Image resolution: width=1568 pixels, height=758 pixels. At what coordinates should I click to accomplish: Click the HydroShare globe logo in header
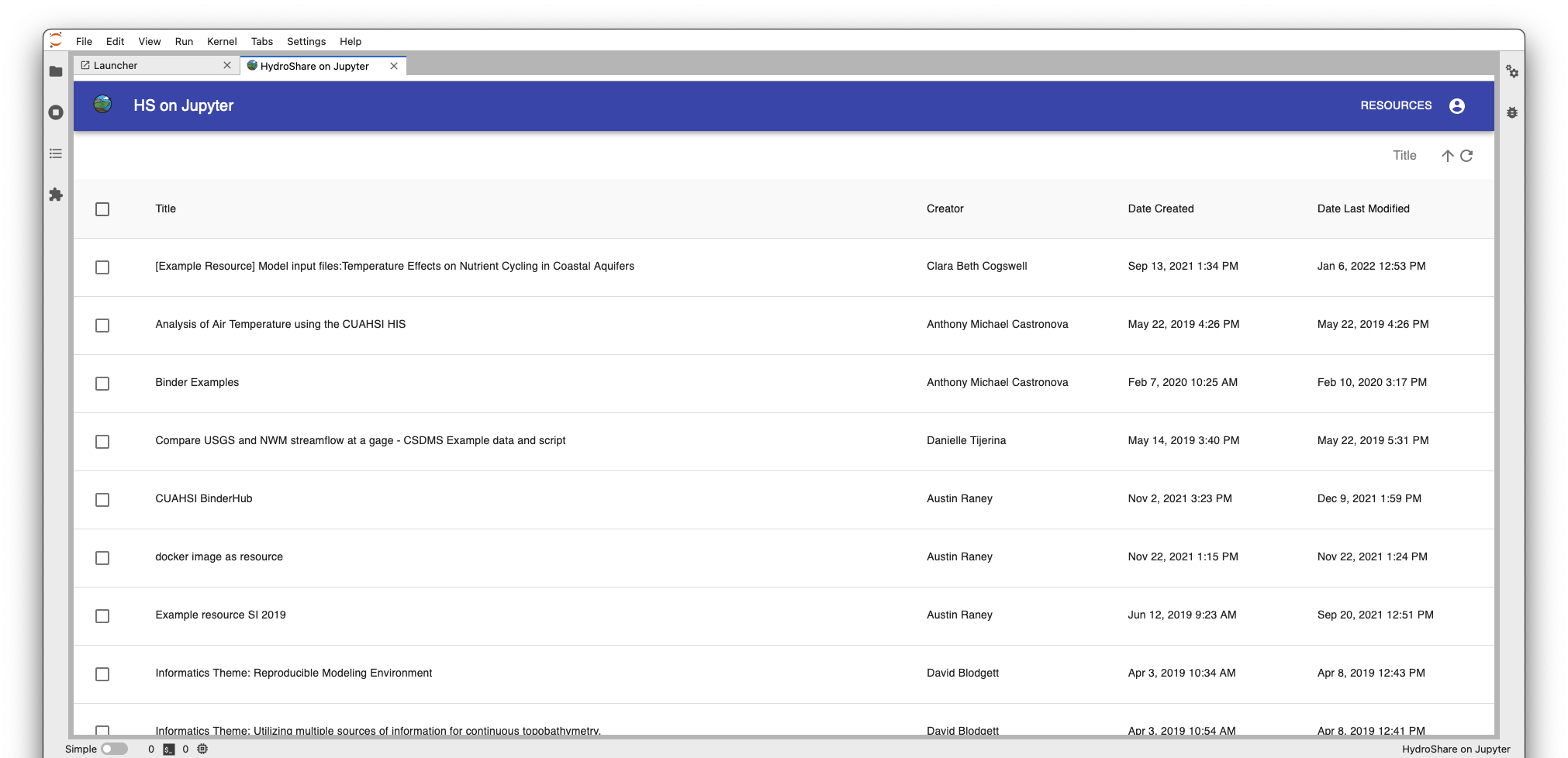[x=102, y=104]
